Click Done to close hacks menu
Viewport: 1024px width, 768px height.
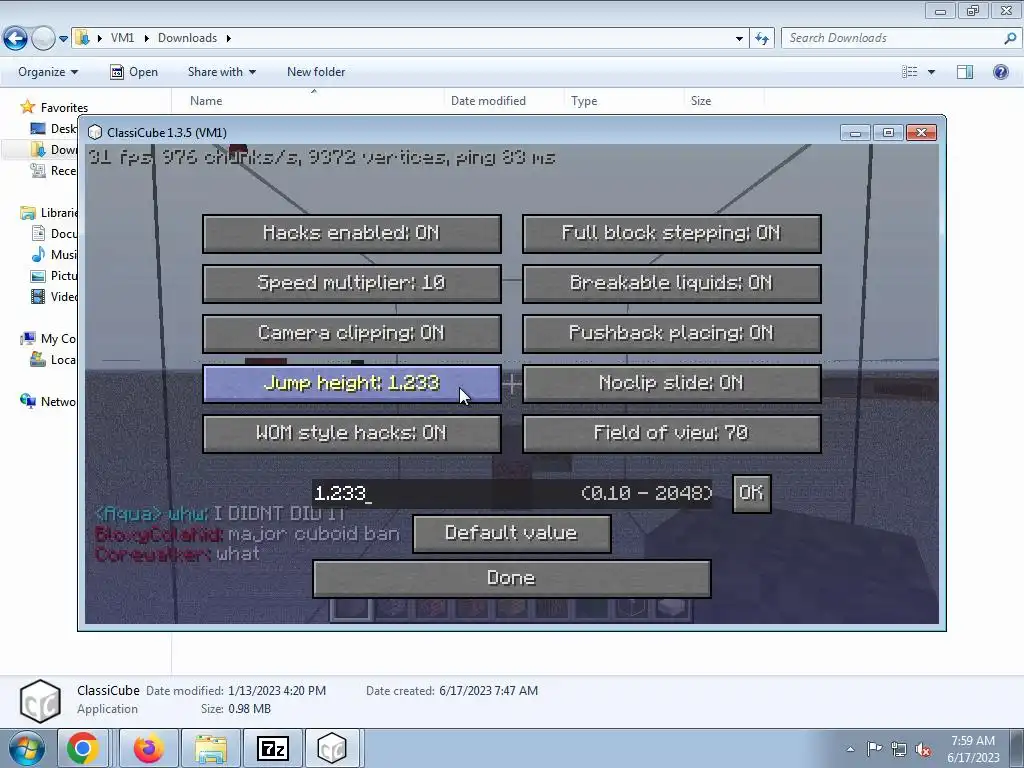[x=511, y=579]
